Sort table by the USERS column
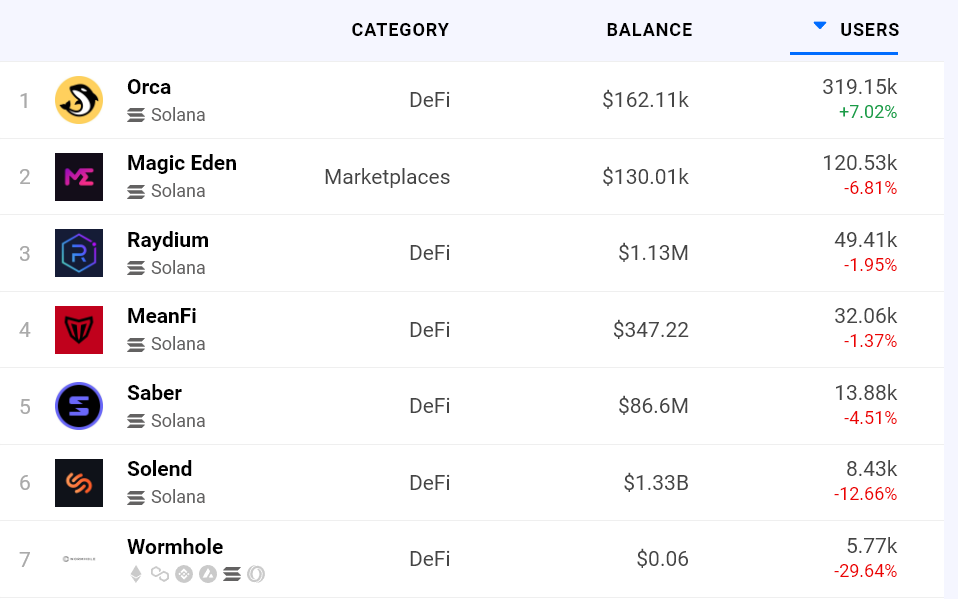Viewport: 958px width, 599px height. [869, 30]
